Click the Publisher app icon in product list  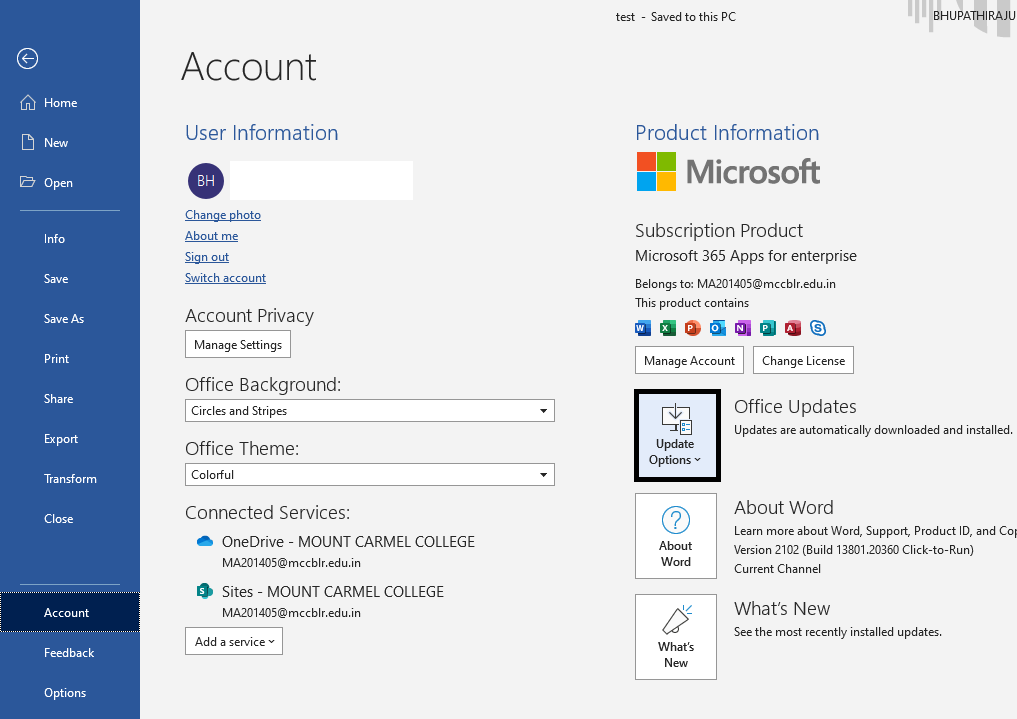coord(767,328)
